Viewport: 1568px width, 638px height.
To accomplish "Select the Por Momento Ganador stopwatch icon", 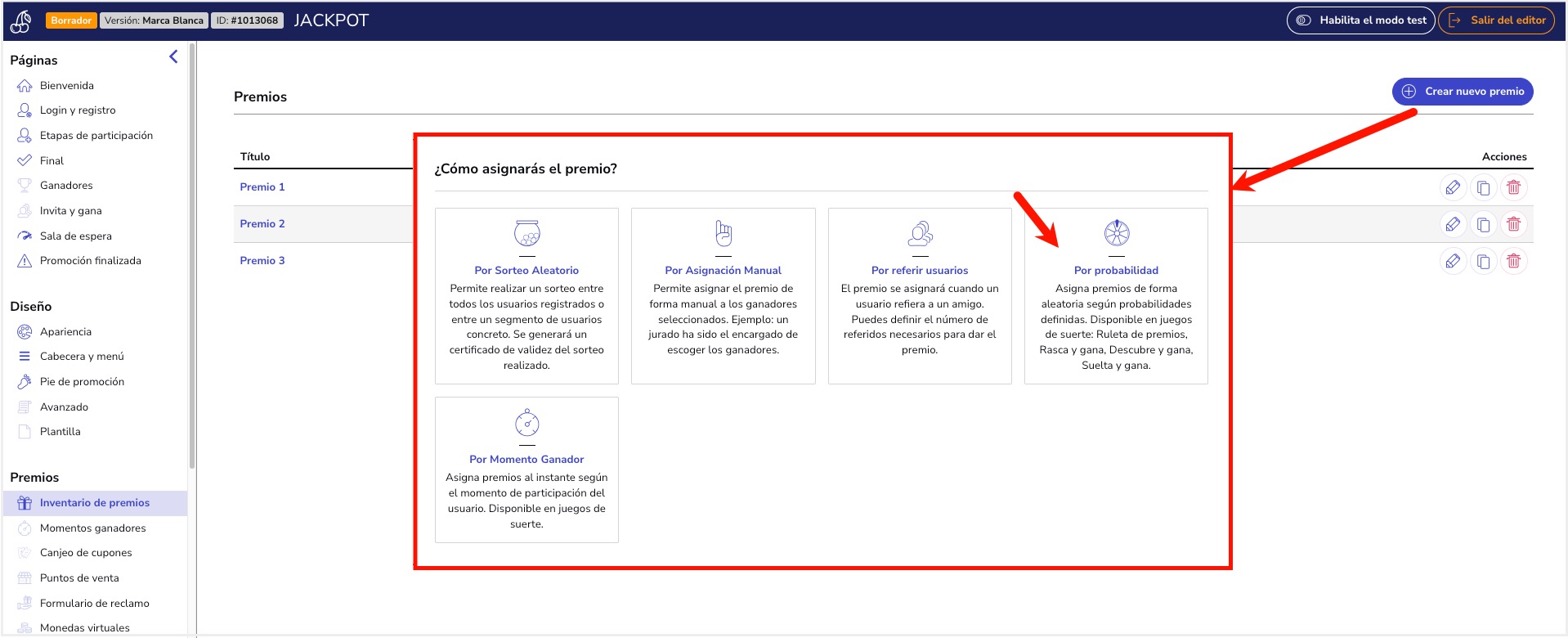I will 527,422.
